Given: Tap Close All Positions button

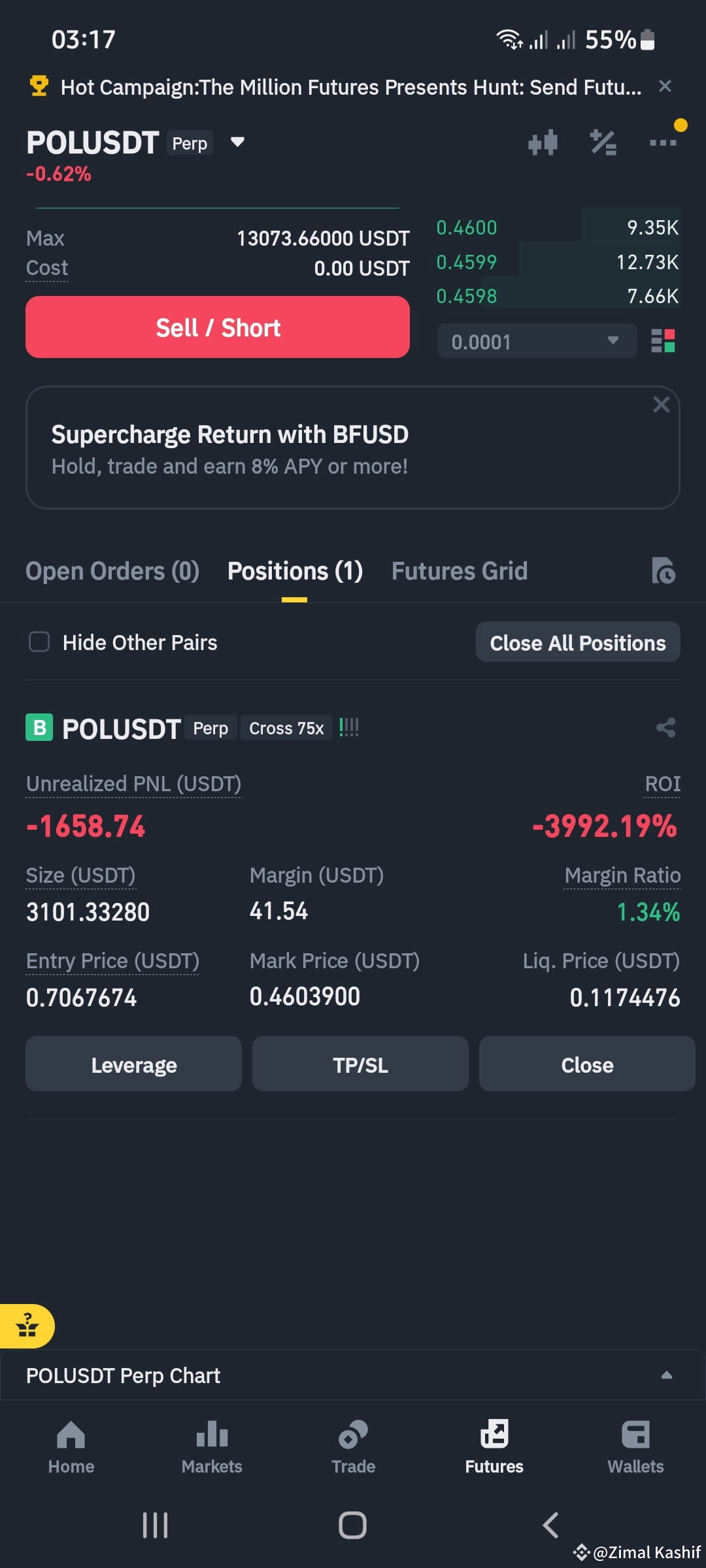Looking at the screenshot, I should click(578, 642).
